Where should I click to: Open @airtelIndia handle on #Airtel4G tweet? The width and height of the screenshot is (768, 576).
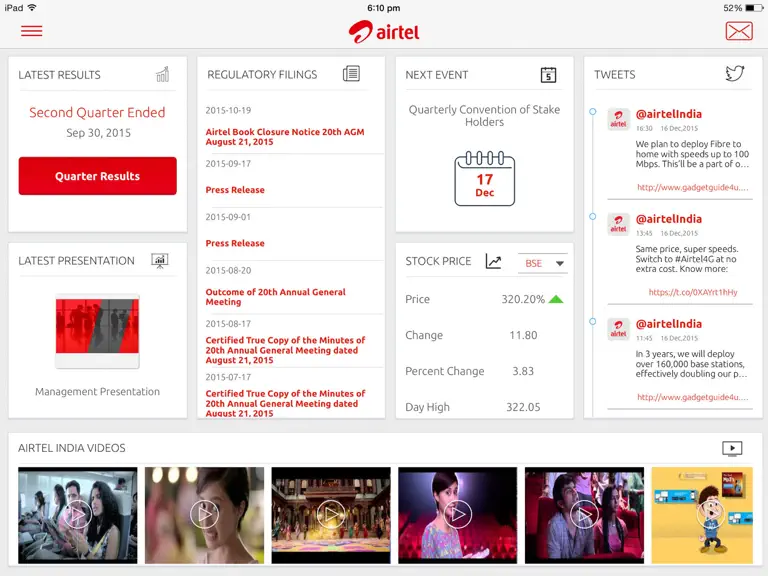(x=669, y=218)
